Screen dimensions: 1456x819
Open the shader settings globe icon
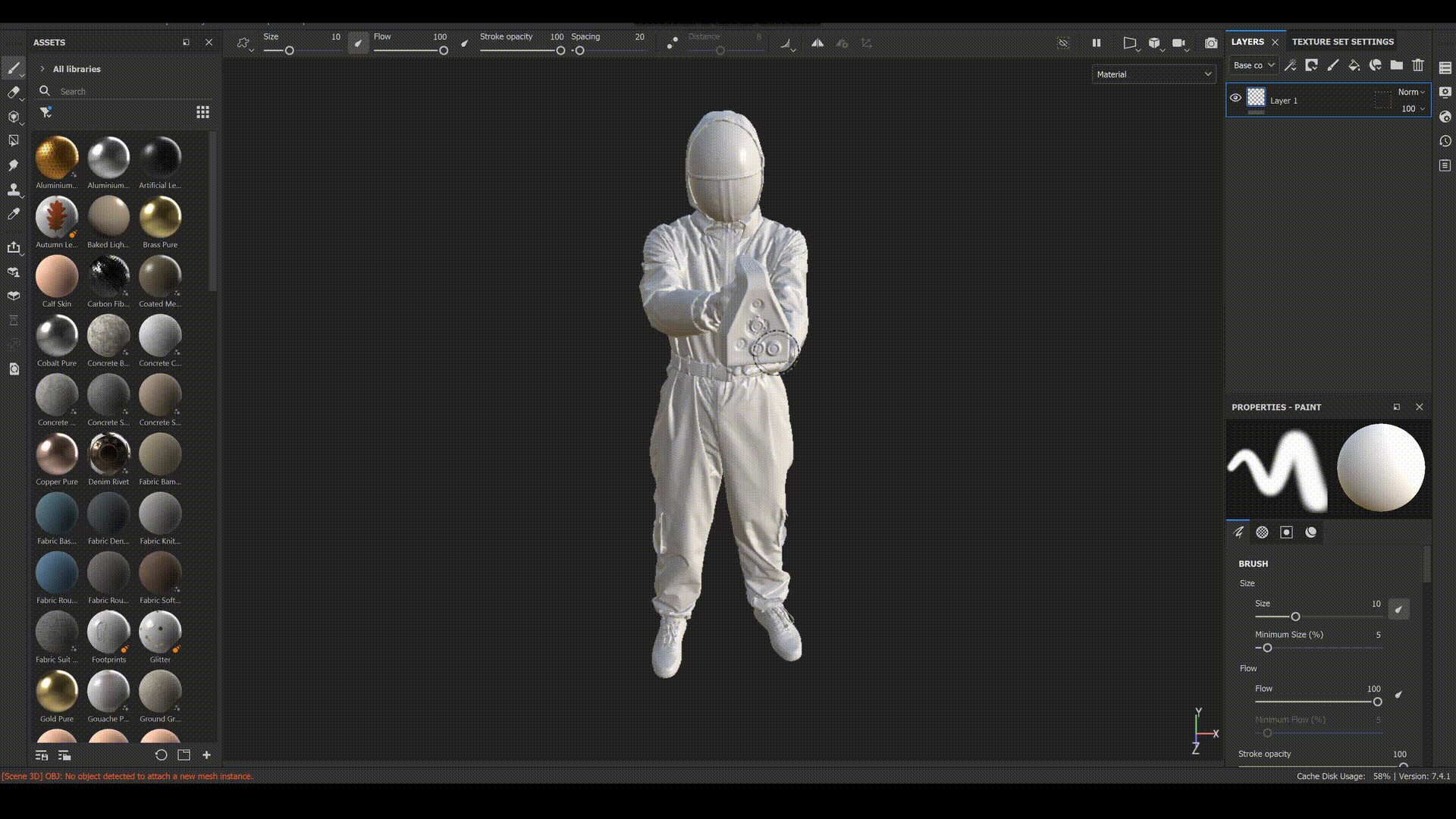(1445, 117)
